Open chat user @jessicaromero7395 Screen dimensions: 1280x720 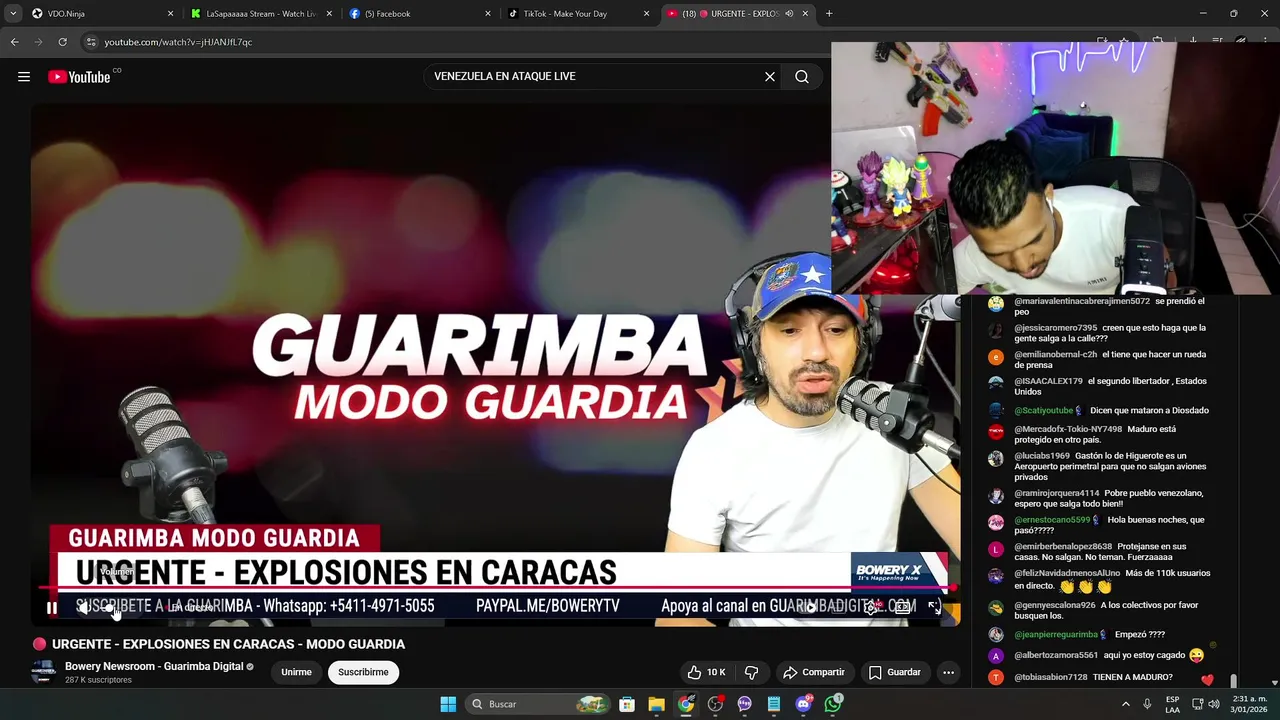[1055, 328]
